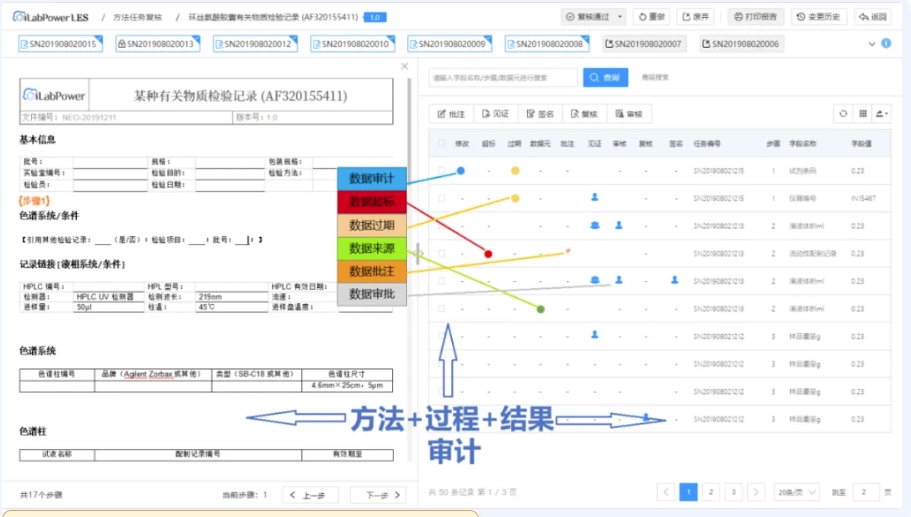Screen dimensions: 911x517
Task: Expand the sample tabs list chevron
Action: [x=871, y=44]
